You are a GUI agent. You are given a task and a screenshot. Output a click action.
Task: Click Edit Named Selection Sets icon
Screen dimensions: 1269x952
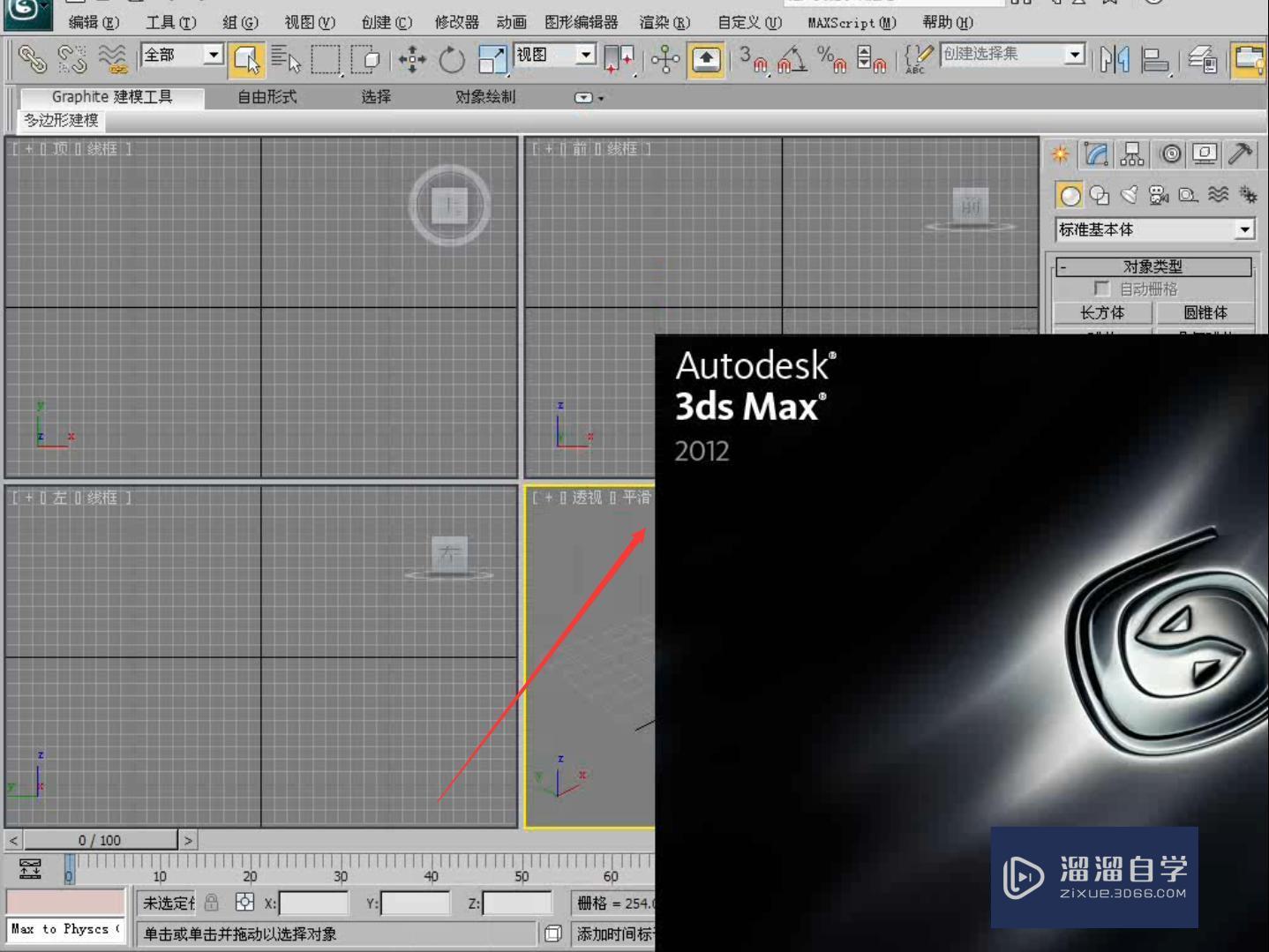(x=918, y=59)
